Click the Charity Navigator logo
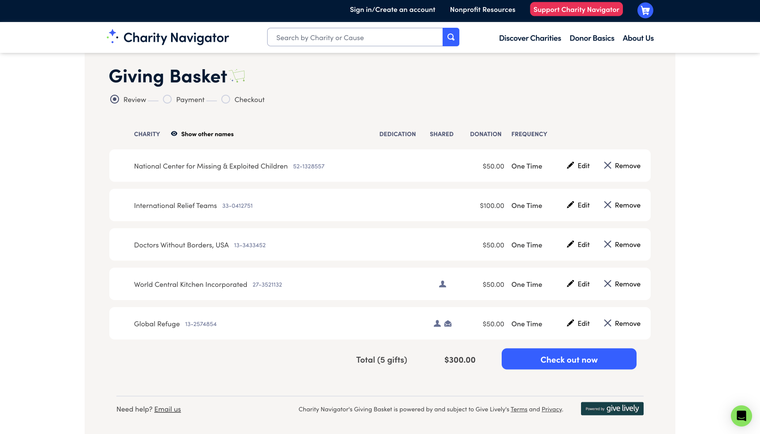This screenshot has height=434, width=760. (x=168, y=37)
